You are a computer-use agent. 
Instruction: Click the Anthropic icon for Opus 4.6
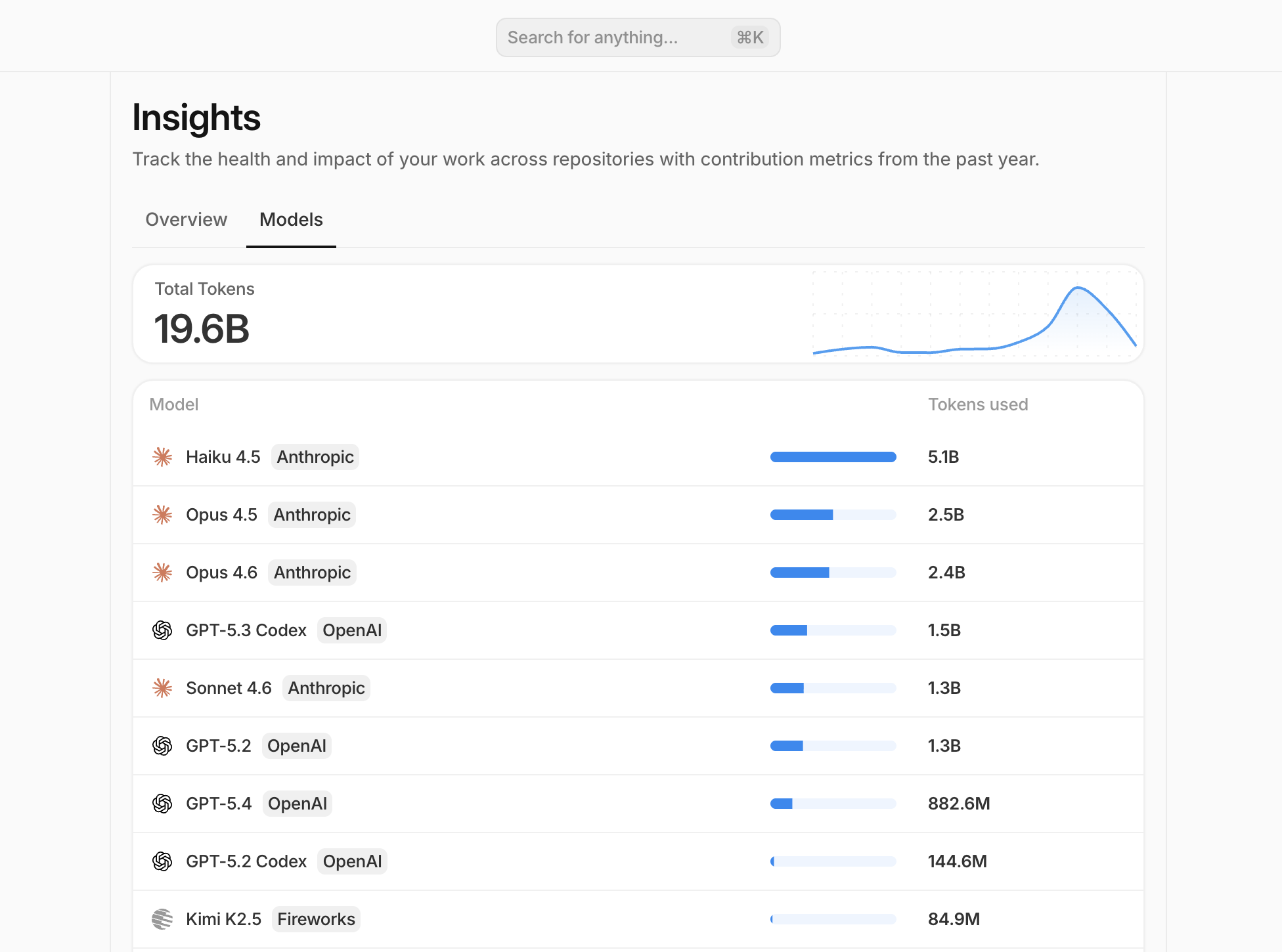(162, 572)
